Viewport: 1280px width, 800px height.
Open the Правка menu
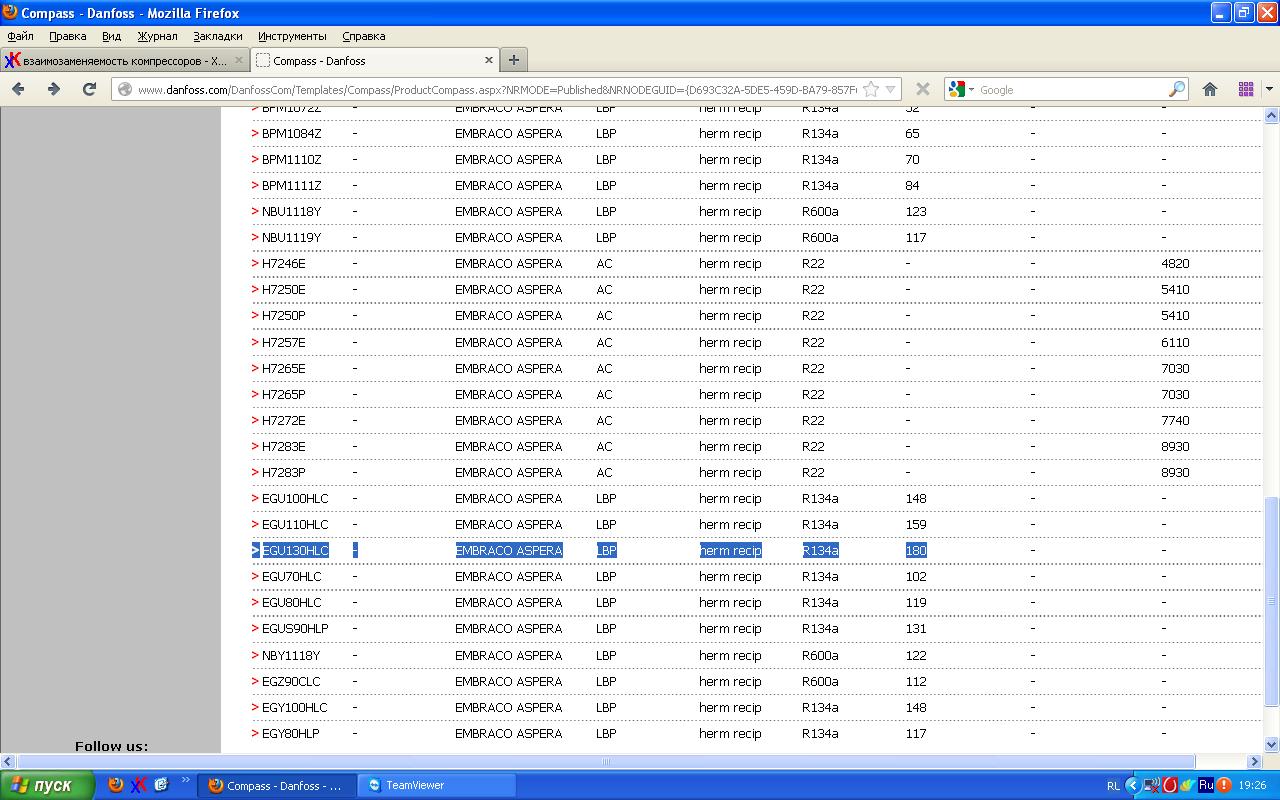coord(67,36)
